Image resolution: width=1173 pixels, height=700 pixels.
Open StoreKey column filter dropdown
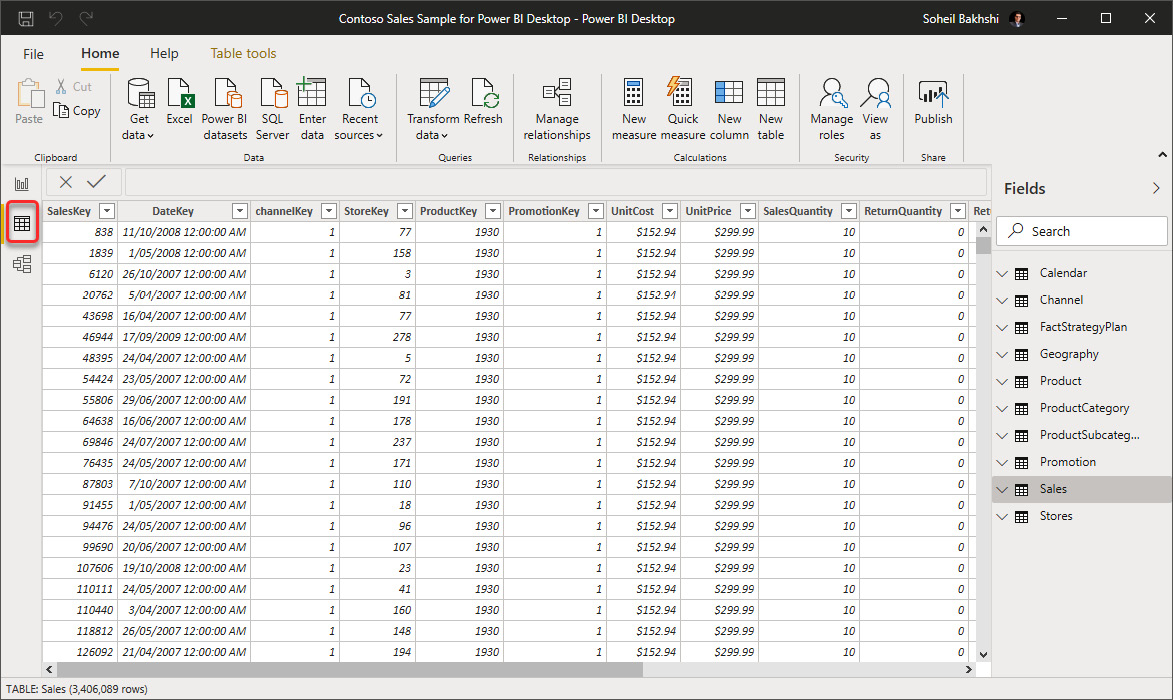[405, 211]
